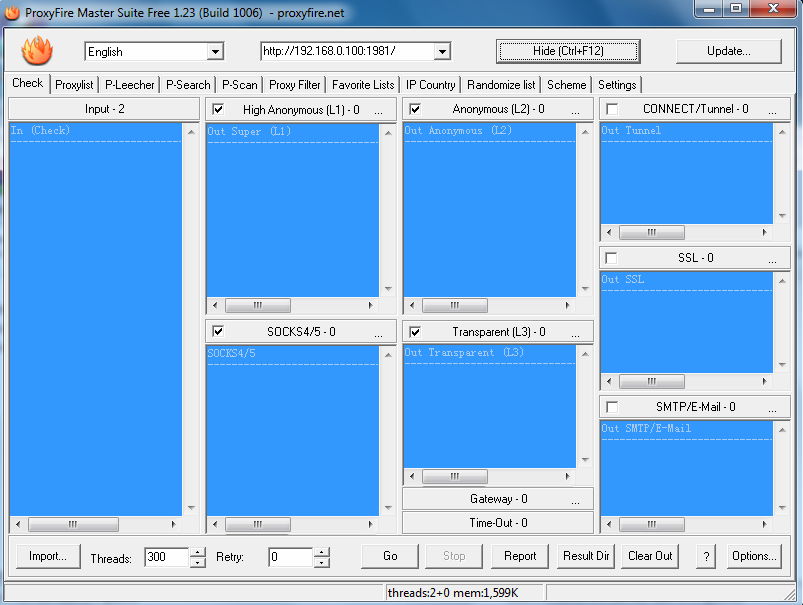Click the Input - 2 header button
The height and width of the screenshot is (605, 803).
(104, 109)
